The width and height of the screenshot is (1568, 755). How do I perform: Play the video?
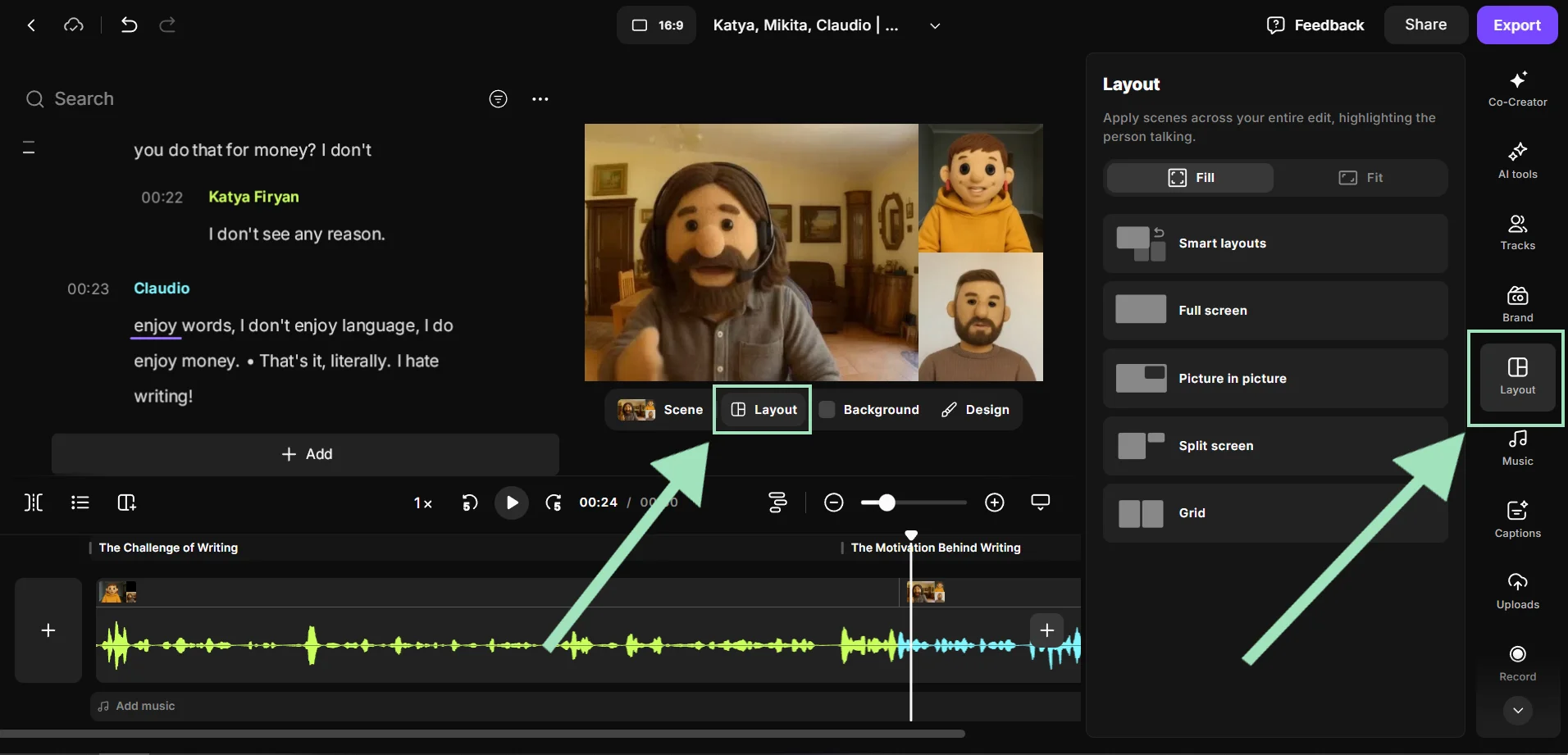pyautogui.click(x=512, y=503)
